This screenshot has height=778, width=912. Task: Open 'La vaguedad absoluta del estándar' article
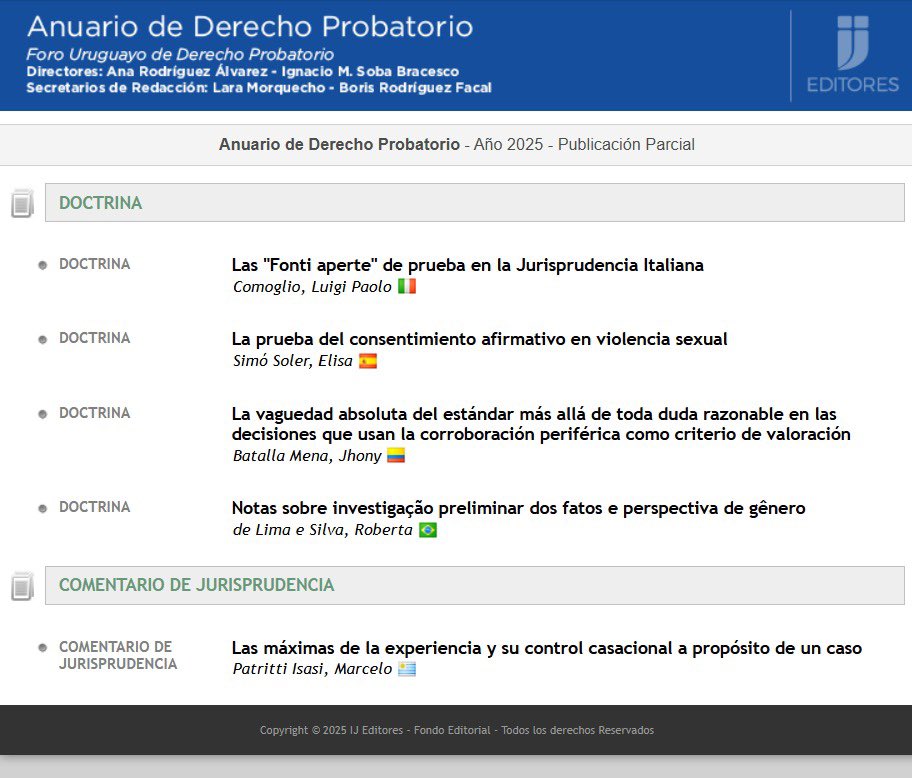540,423
